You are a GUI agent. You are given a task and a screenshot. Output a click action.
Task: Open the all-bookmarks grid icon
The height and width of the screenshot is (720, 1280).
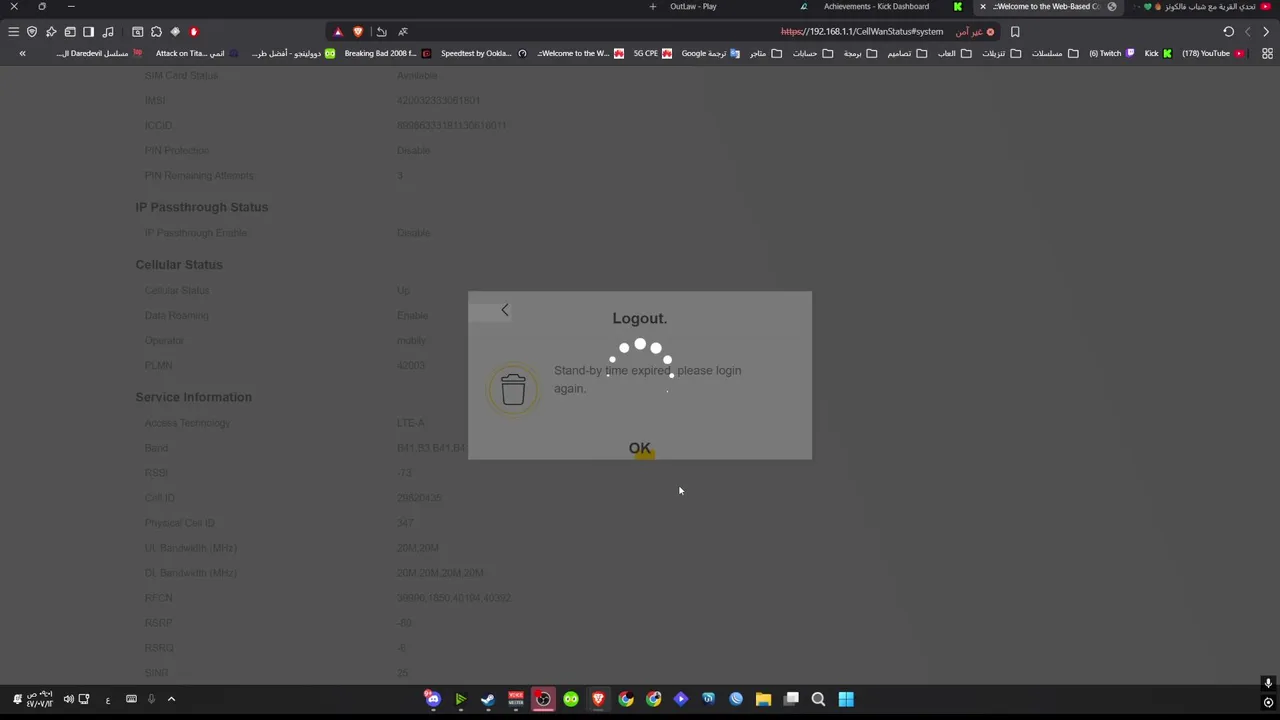click(x=1268, y=54)
